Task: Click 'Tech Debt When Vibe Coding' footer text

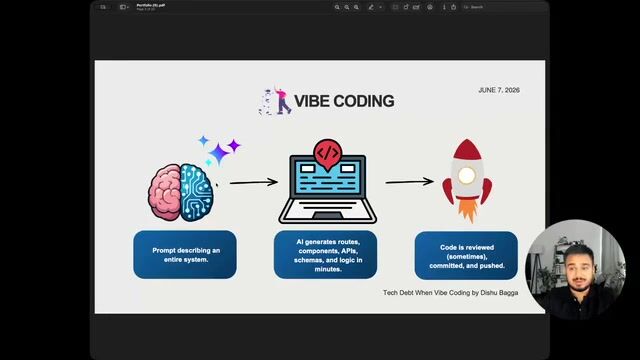Action: 451,293
